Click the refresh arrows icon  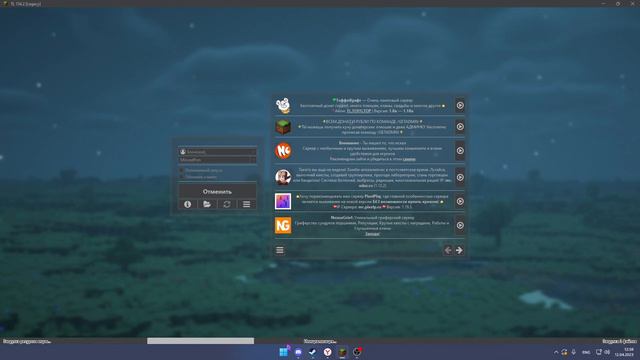[x=227, y=204]
